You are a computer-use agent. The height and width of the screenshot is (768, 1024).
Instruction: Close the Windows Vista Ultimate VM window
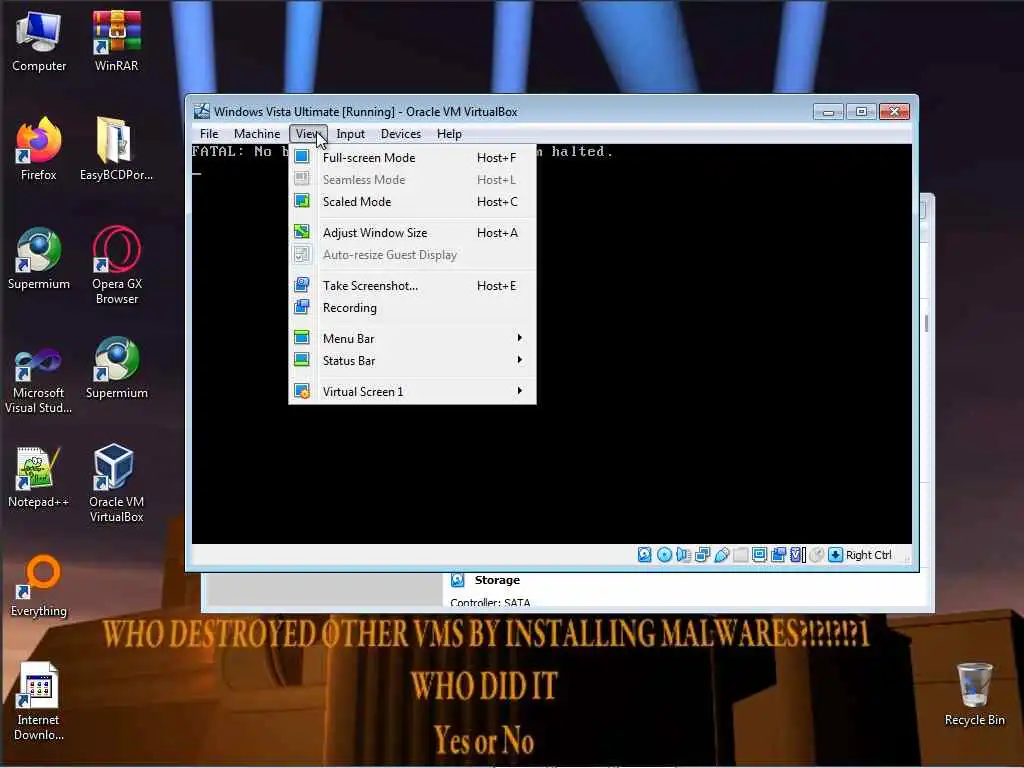894,112
